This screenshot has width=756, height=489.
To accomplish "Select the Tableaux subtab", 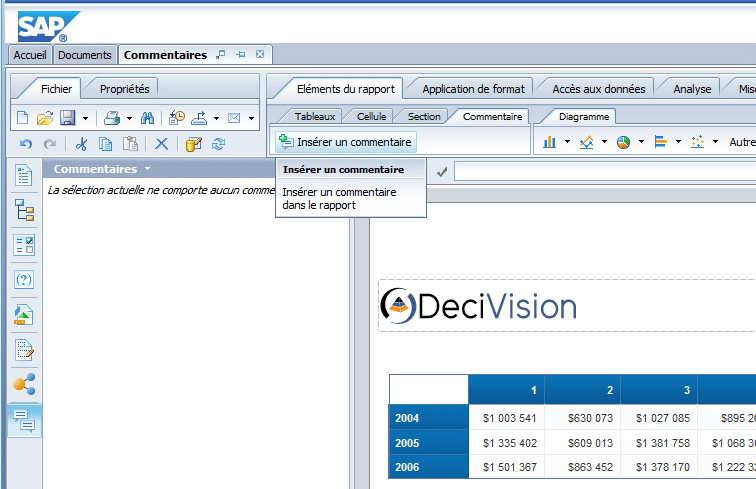I will click(x=315, y=116).
